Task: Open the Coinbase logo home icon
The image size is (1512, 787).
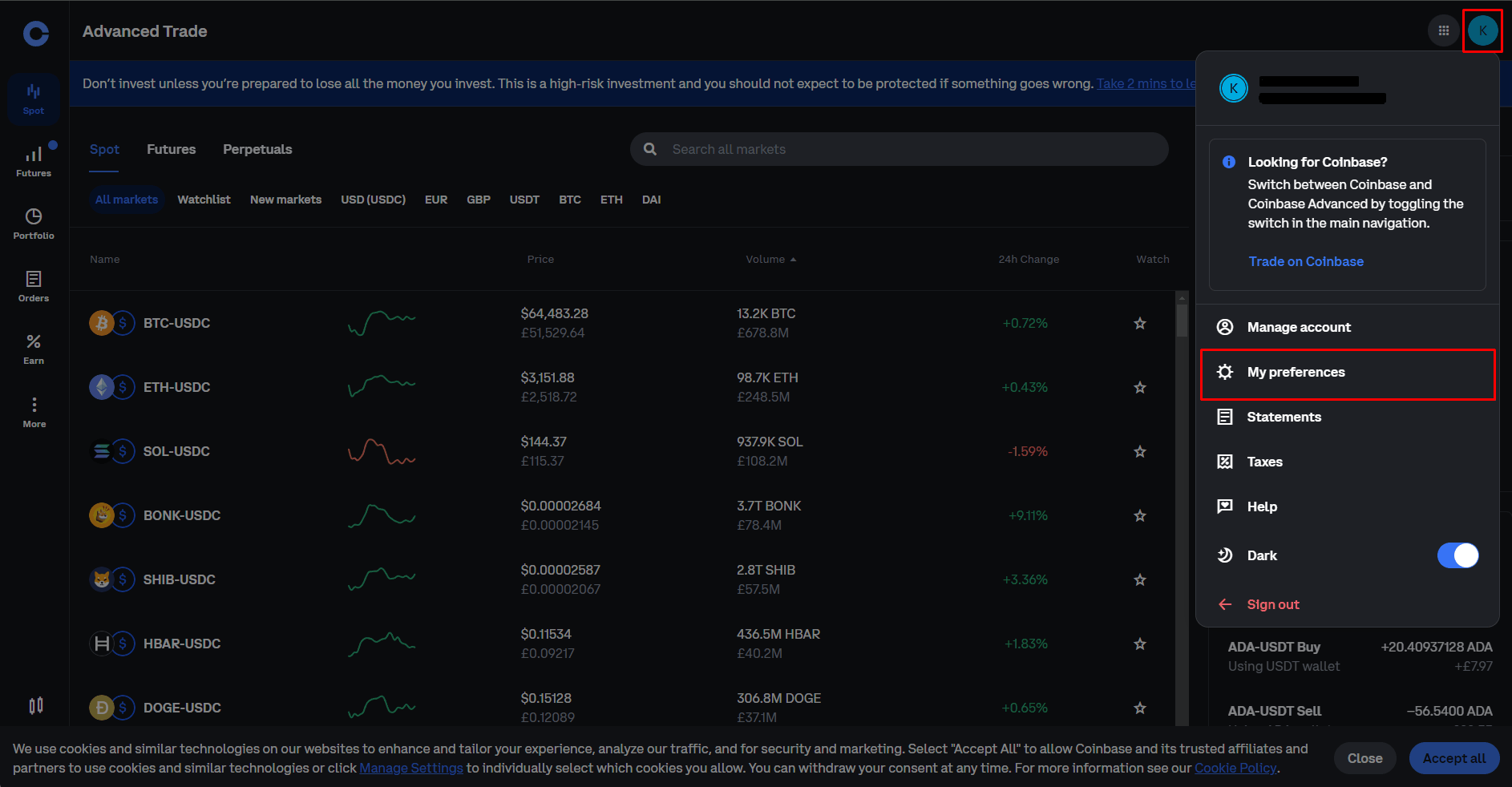Action: pos(36,33)
